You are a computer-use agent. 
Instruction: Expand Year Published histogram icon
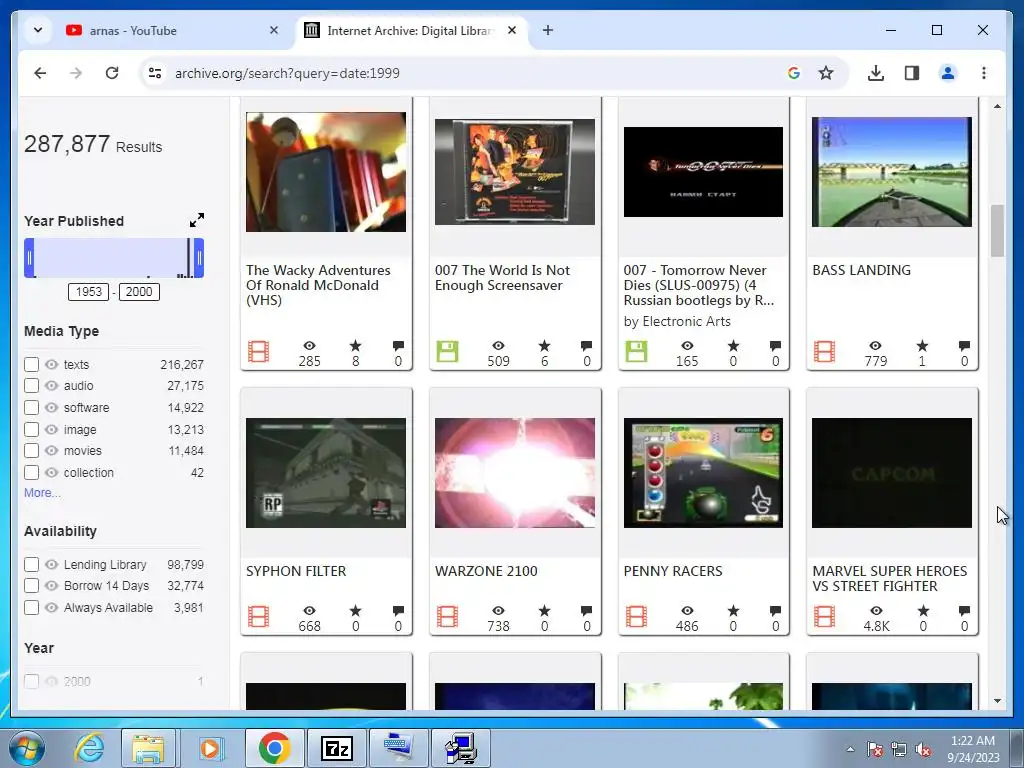197,220
